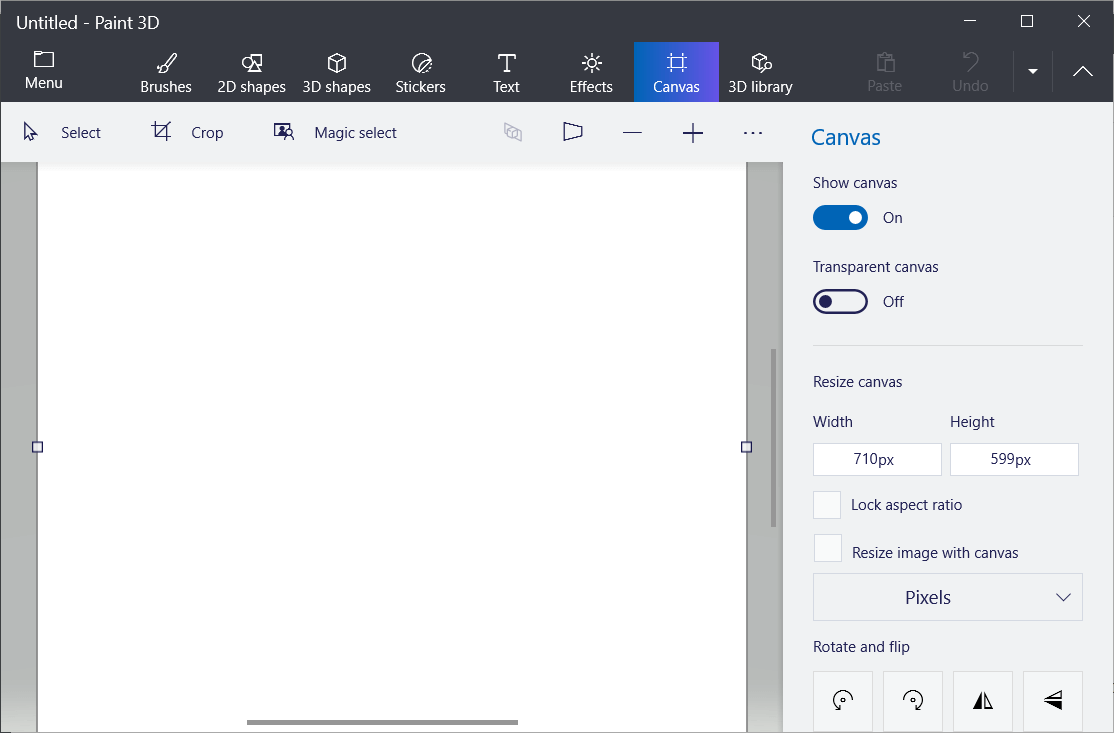Rotate the canvas left
Viewport: 1114px width, 733px height.
[x=843, y=701]
